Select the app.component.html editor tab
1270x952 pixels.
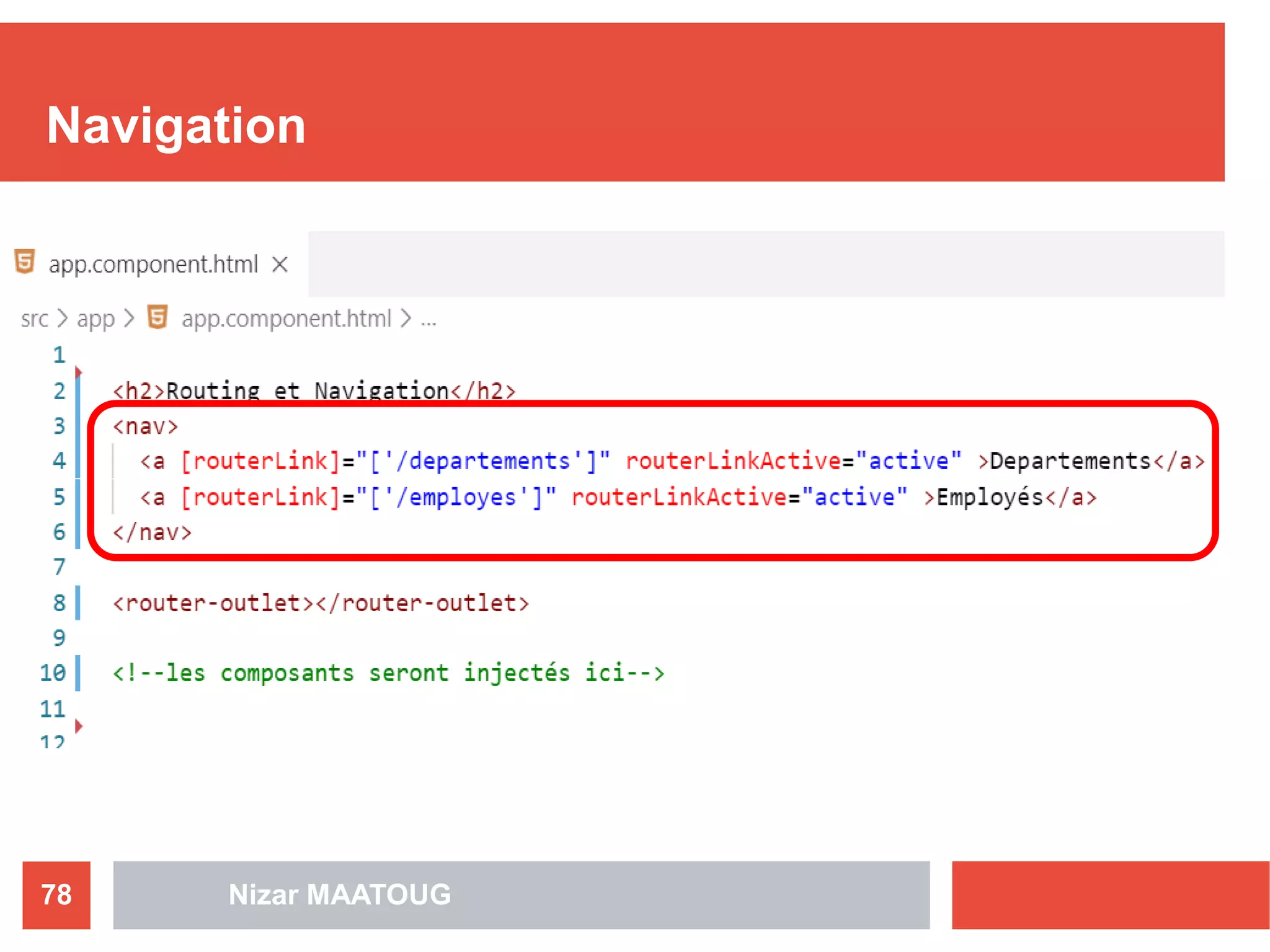tap(153, 265)
